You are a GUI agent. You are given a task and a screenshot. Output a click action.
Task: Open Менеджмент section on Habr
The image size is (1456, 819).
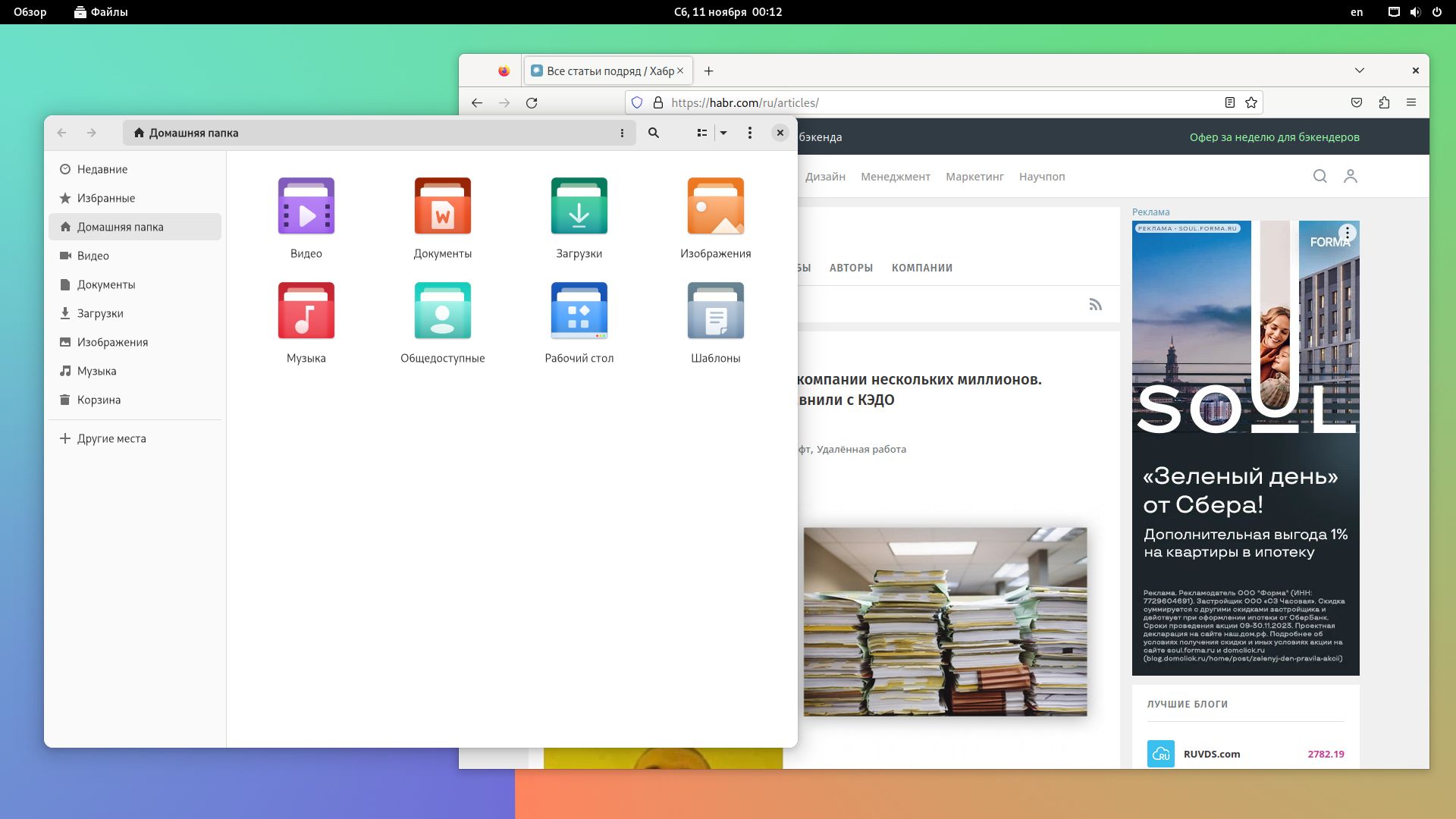click(x=896, y=177)
